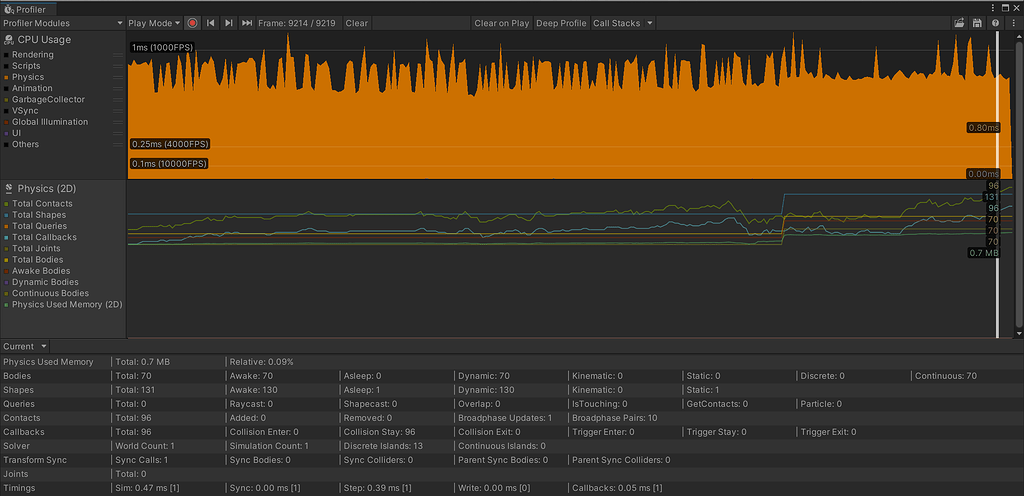The width and height of the screenshot is (1024, 496).
Task: Open the profiler kebab options menu
Action: point(1014,23)
